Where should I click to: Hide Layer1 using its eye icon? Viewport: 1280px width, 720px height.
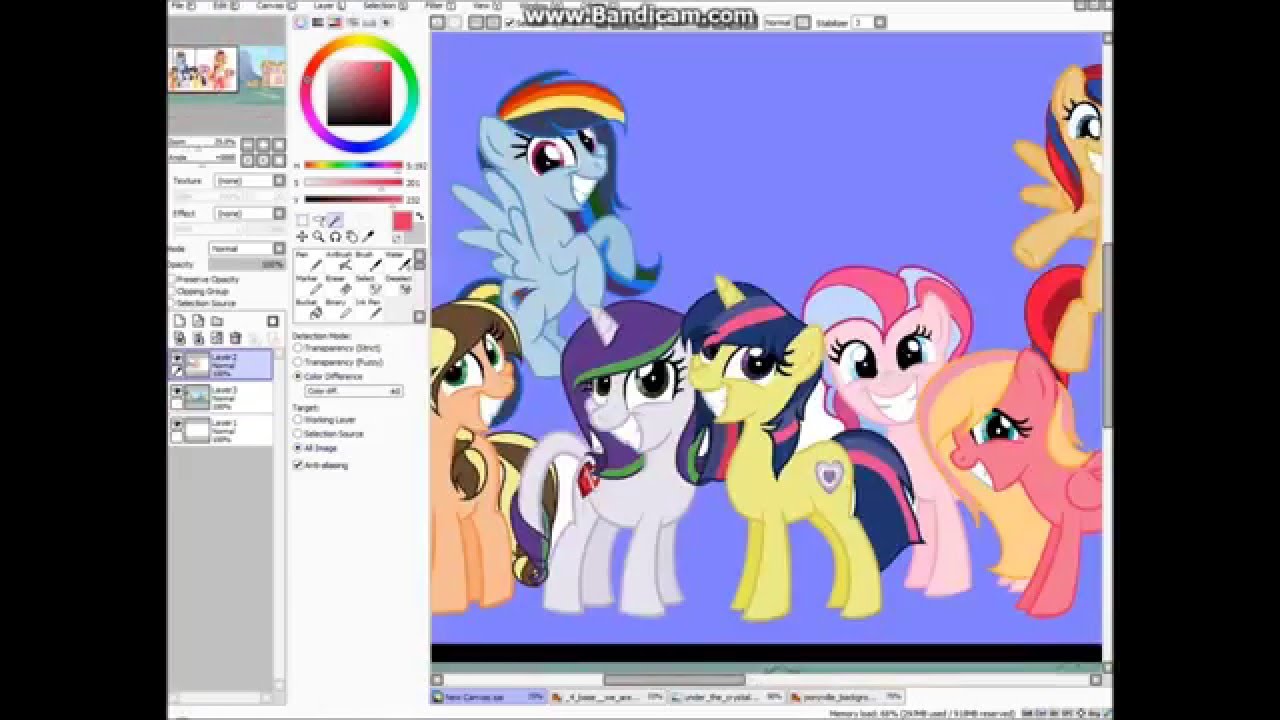click(177, 424)
